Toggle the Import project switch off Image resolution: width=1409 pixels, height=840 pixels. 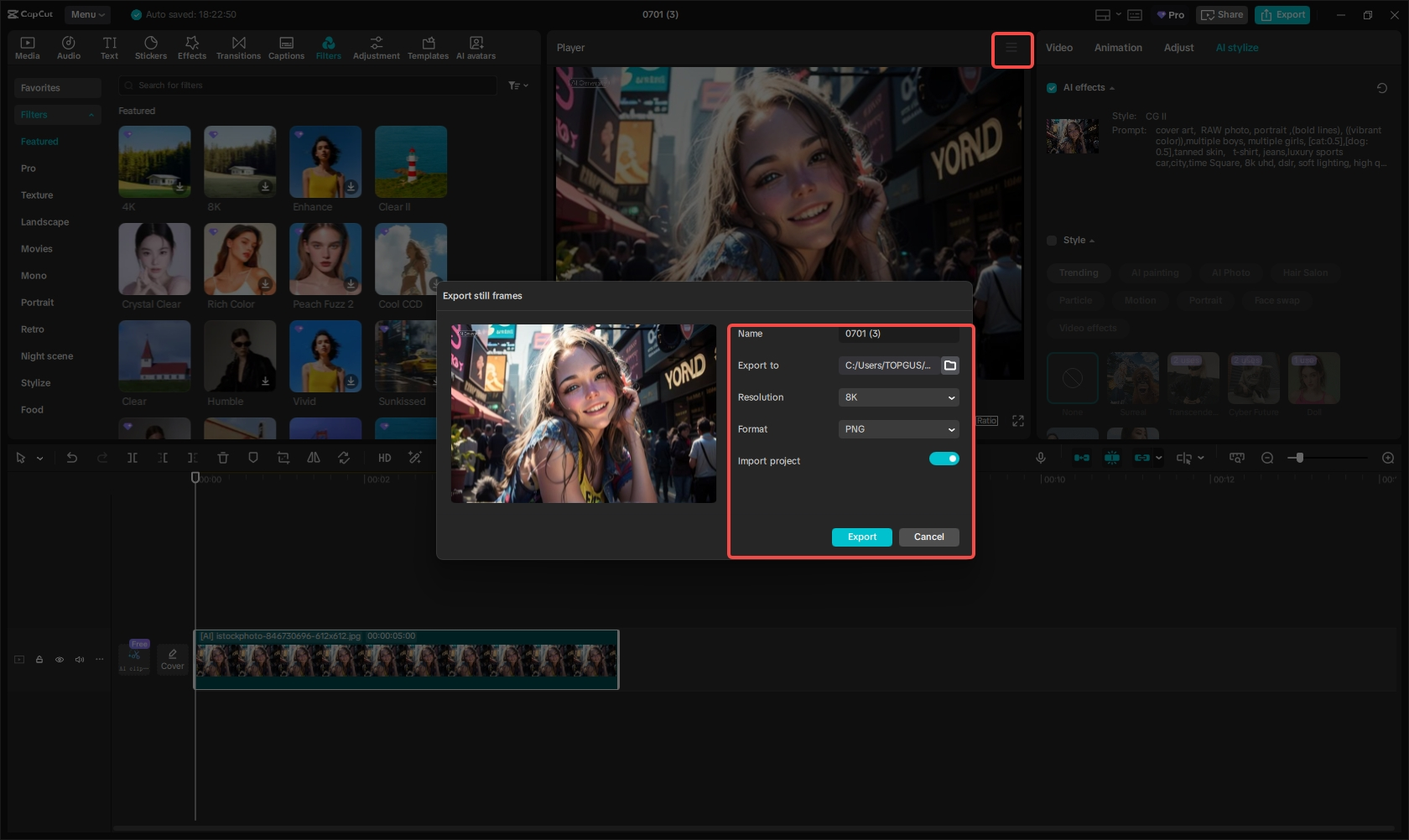click(944, 459)
